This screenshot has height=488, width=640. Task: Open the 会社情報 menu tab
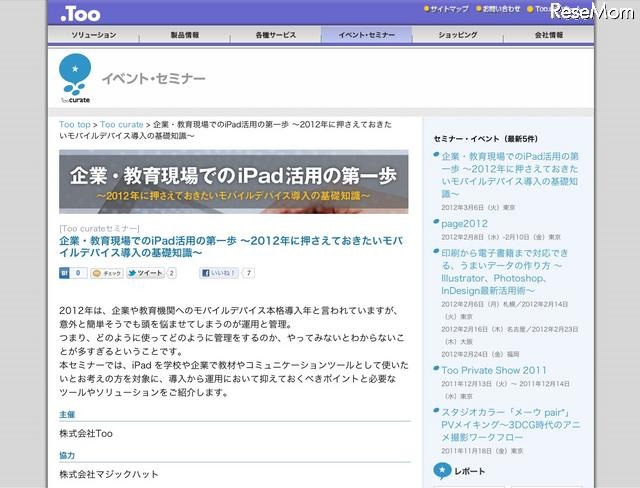pyautogui.click(x=549, y=35)
